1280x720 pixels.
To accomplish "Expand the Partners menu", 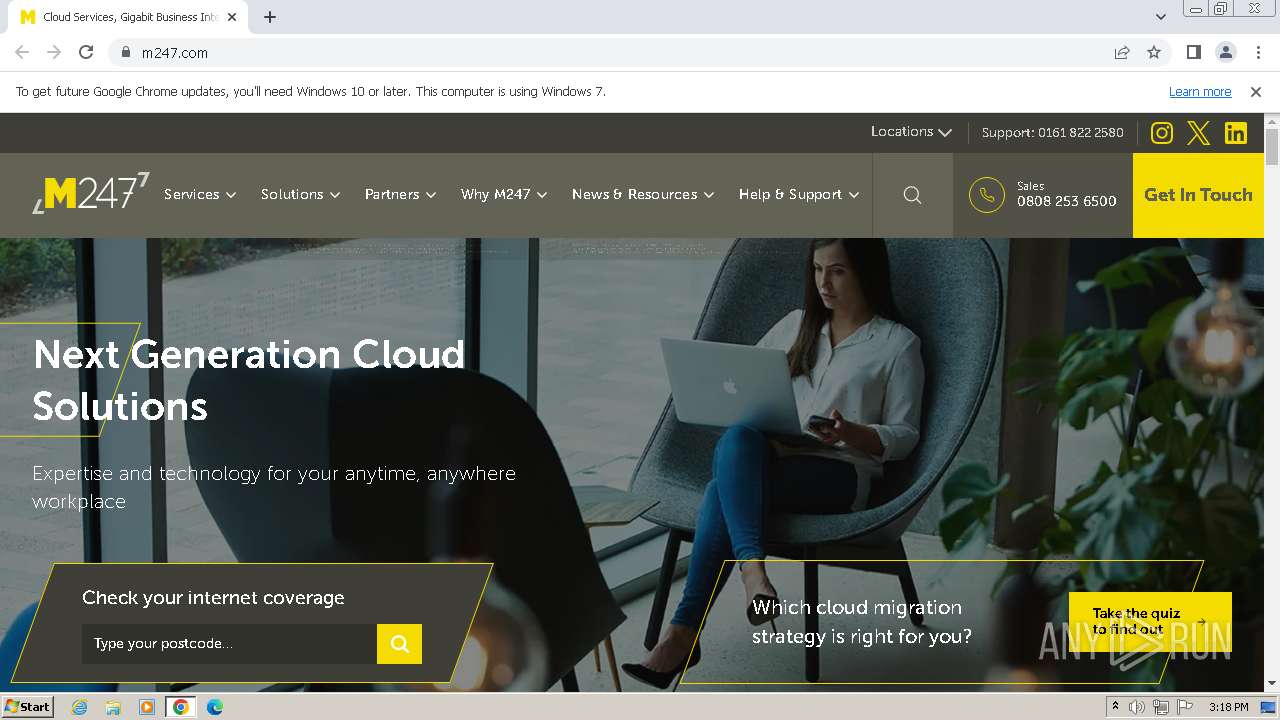I will tap(401, 195).
